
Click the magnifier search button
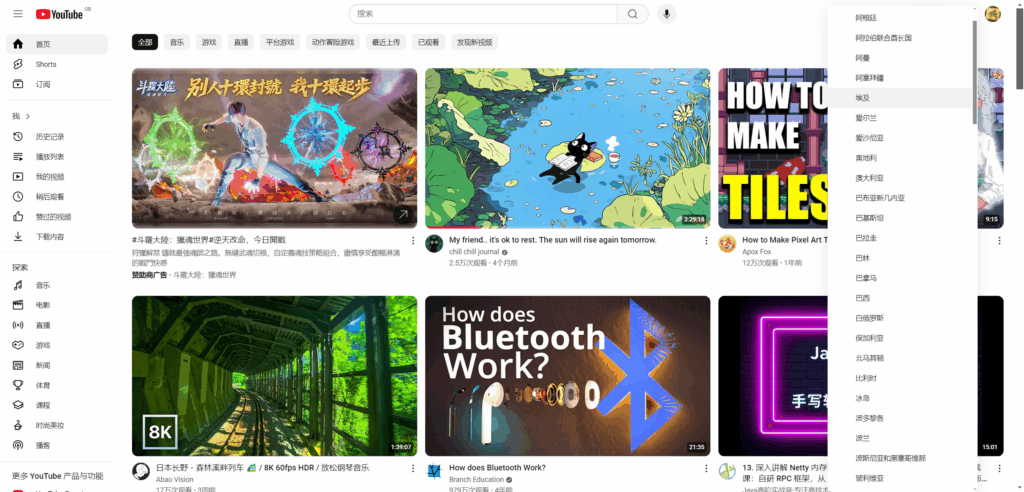click(x=632, y=14)
